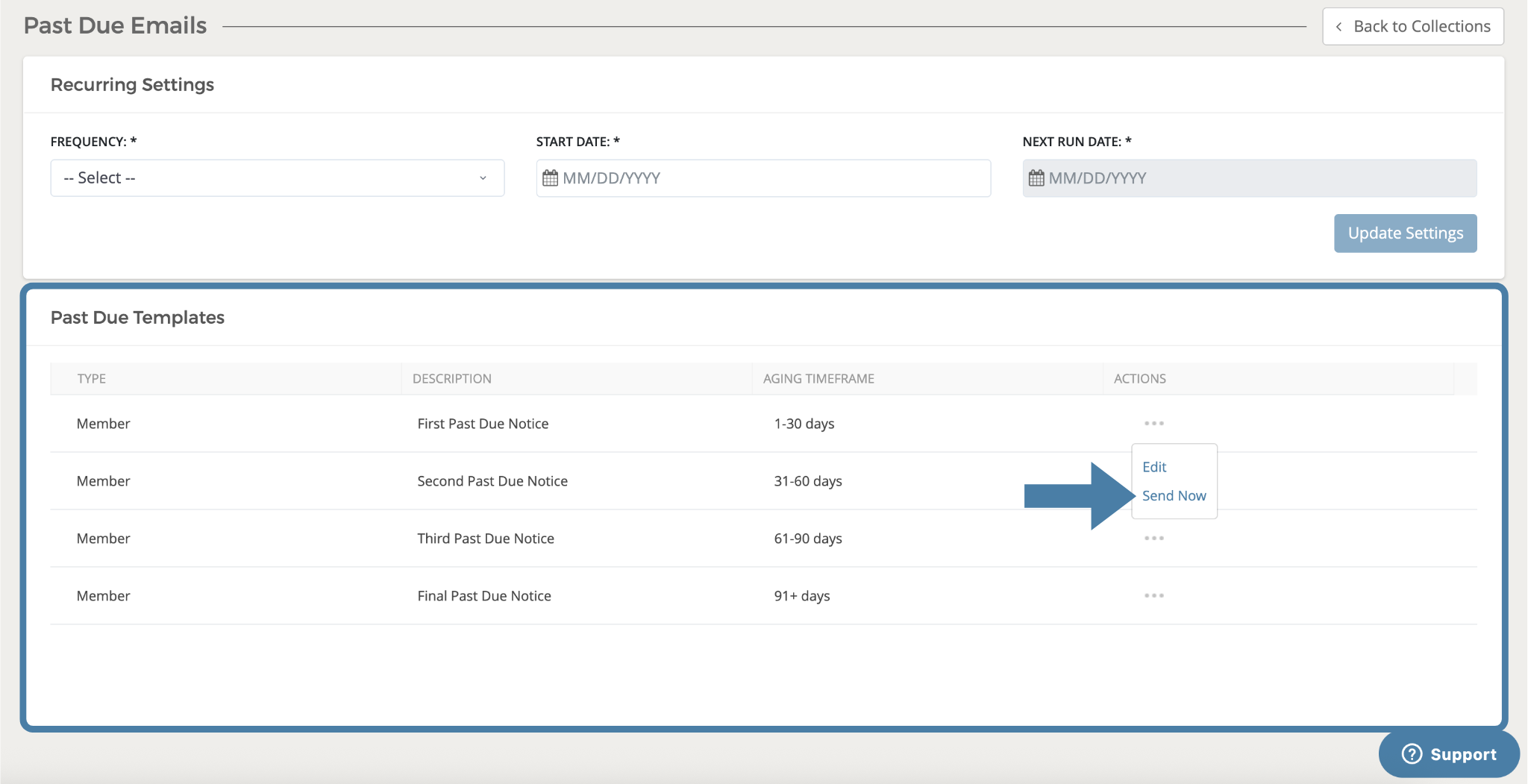The width and height of the screenshot is (1528, 784).
Task: Choose Edit from the actions menu
Action: 1154,467
